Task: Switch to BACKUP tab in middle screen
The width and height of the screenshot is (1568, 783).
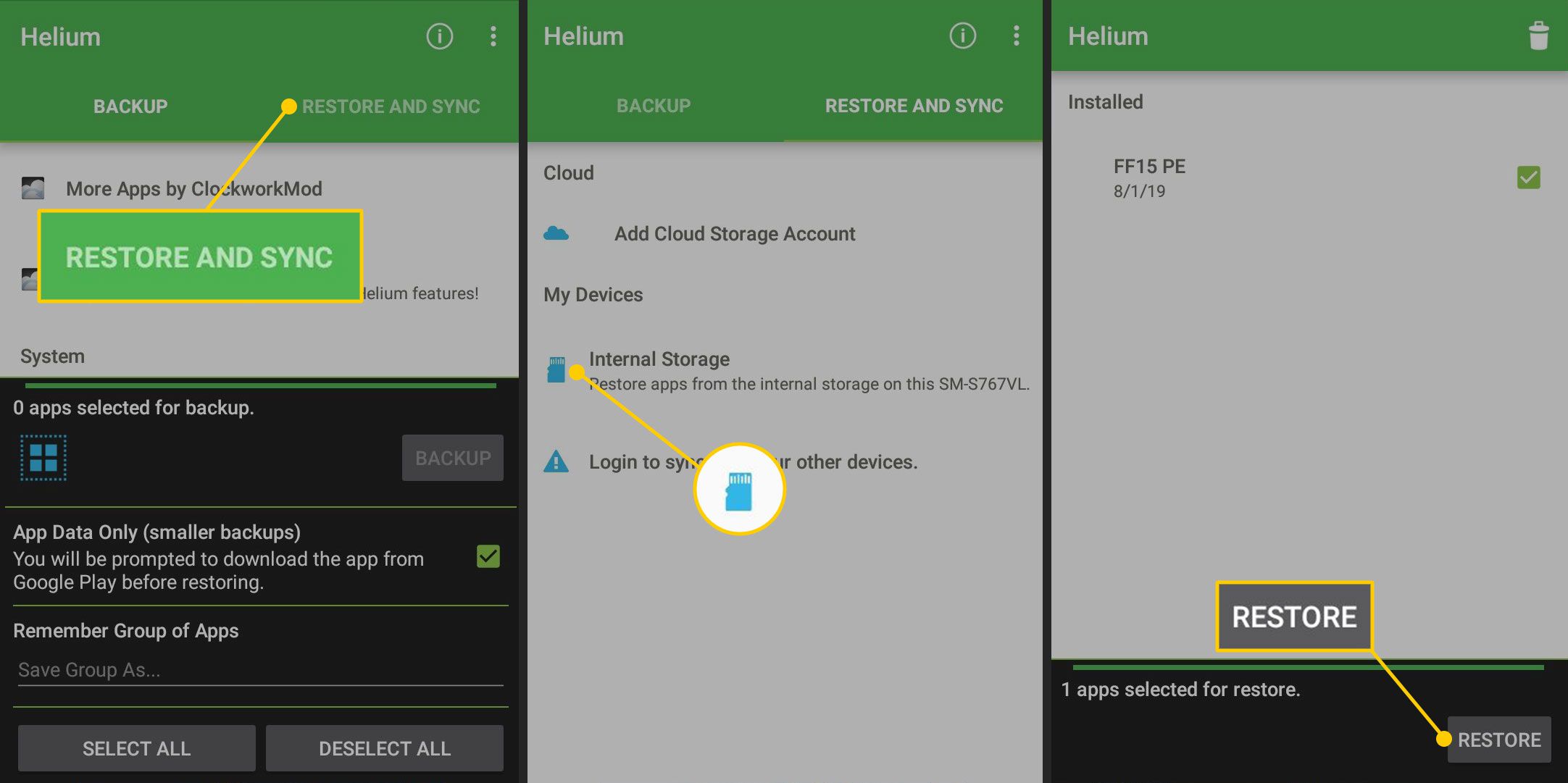Action: coord(654,106)
